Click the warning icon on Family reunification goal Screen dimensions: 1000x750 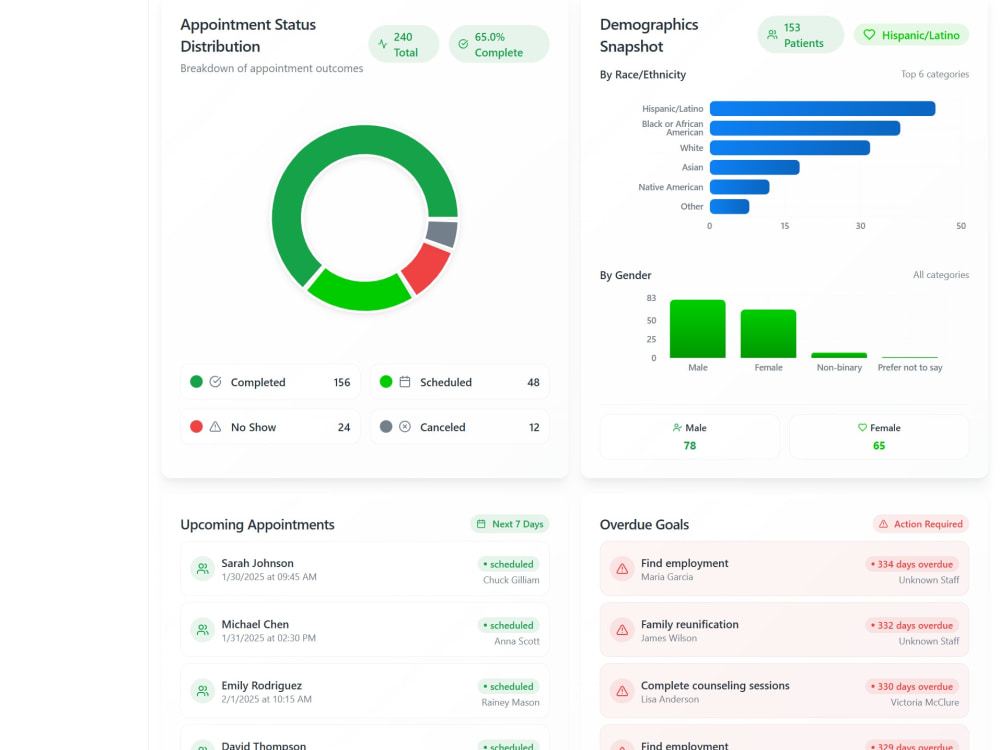[x=622, y=629]
